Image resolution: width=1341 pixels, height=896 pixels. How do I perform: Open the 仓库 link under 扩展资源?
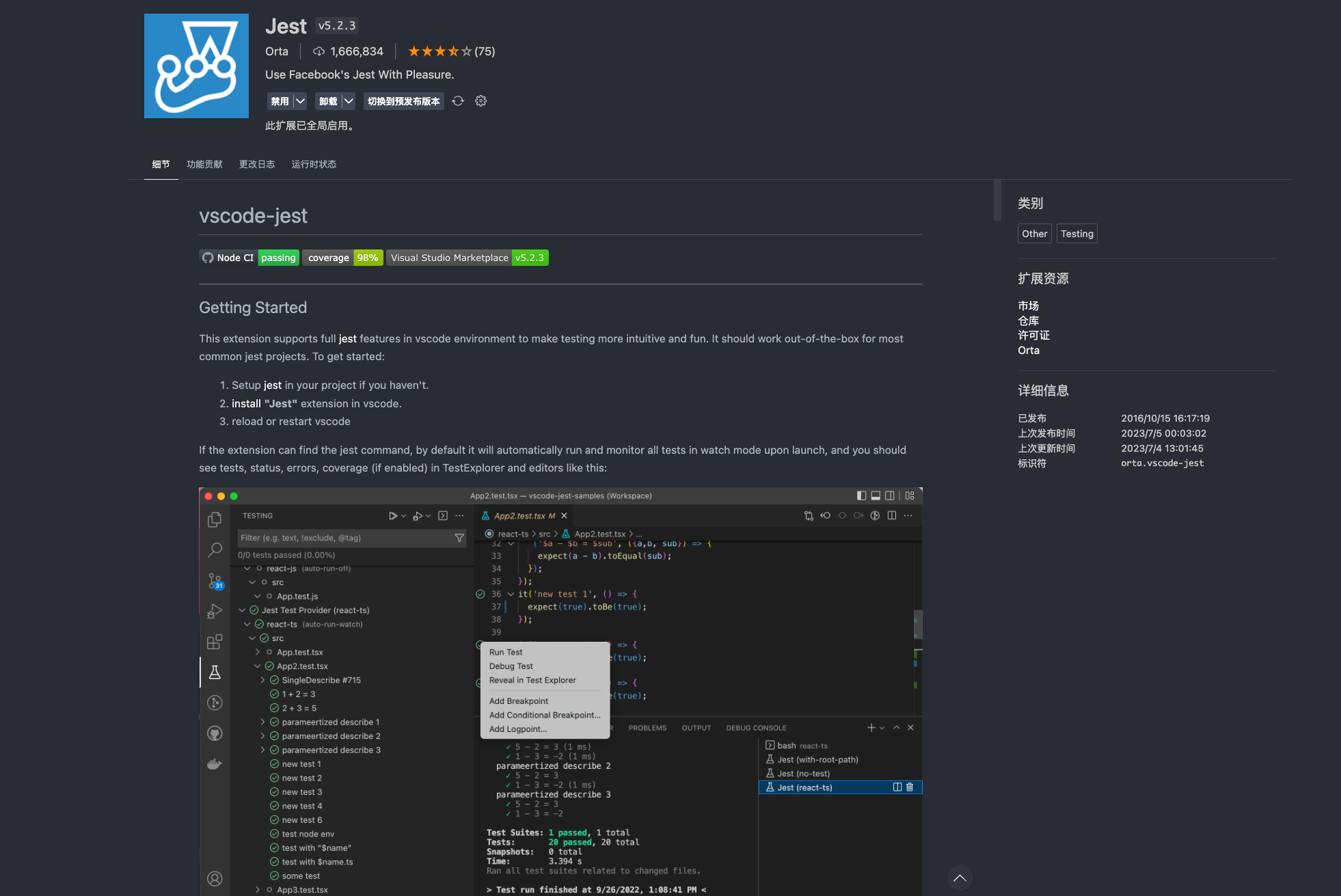pos(1029,321)
